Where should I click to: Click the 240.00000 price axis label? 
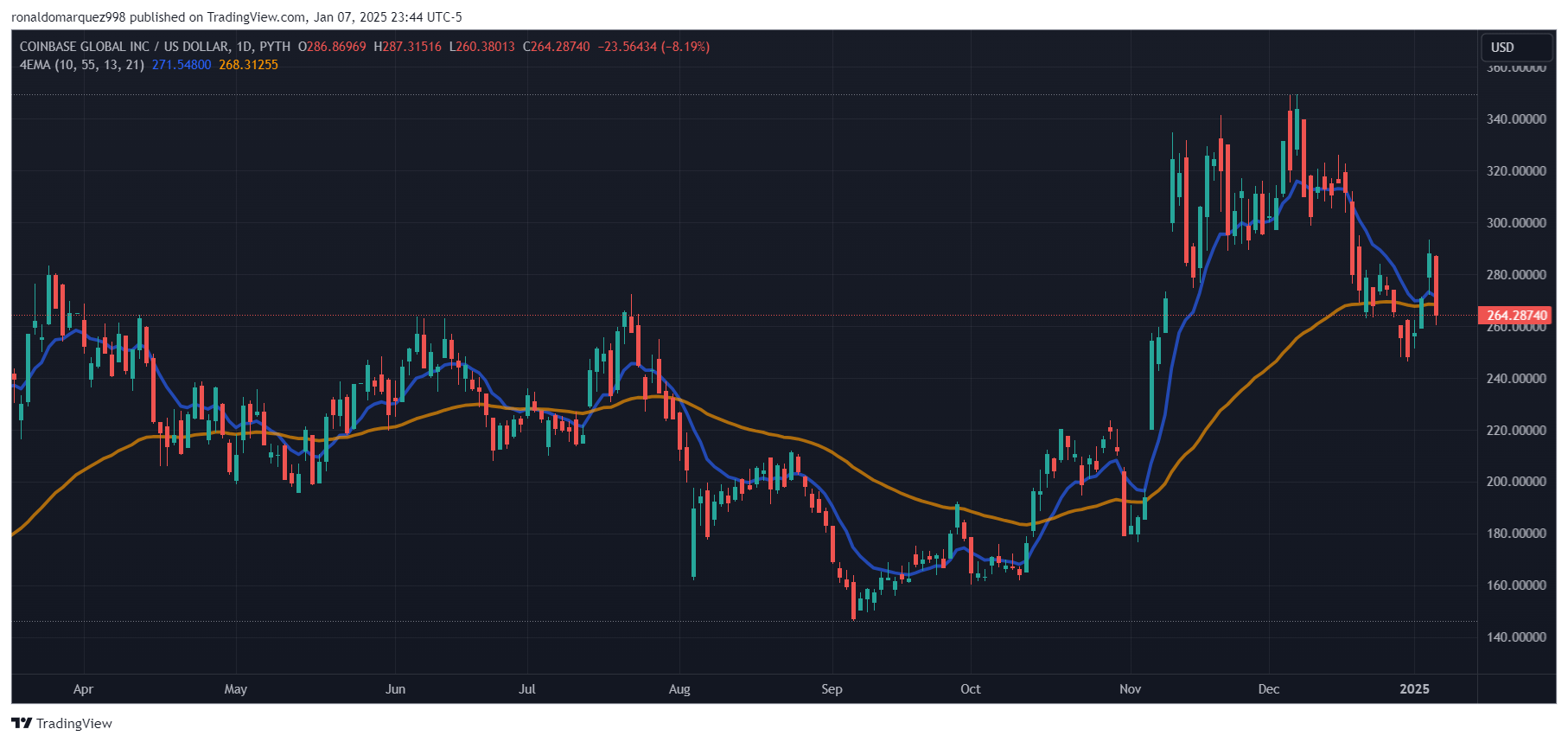pyautogui.click(x=1516, y=379)
